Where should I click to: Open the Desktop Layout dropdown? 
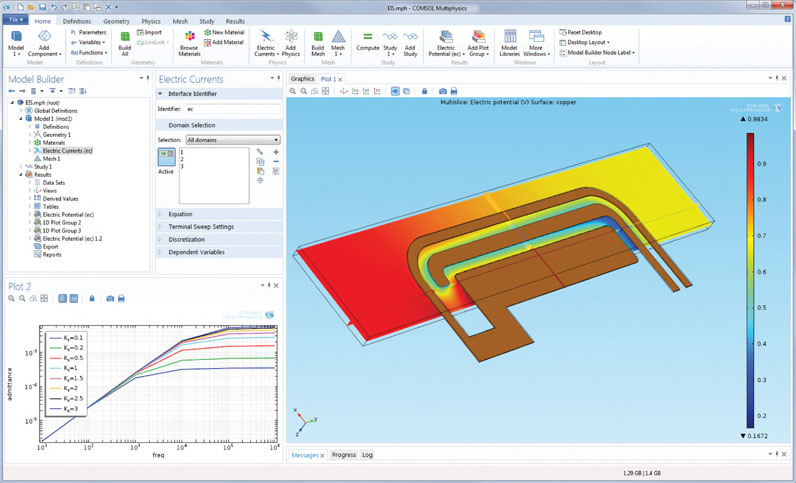click(x=585, y=42)
